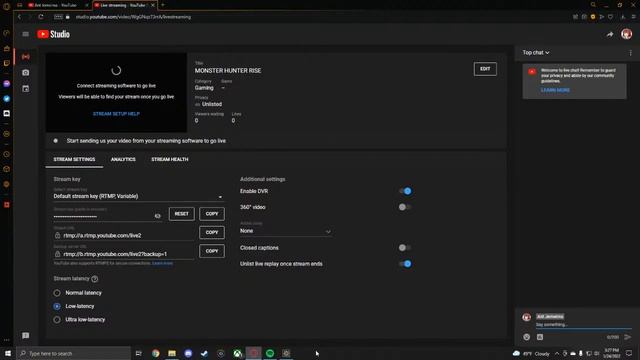Open the Manage calendar icon in sidebar
Viewport: 640px width, 360px height.
pos(26,89)
